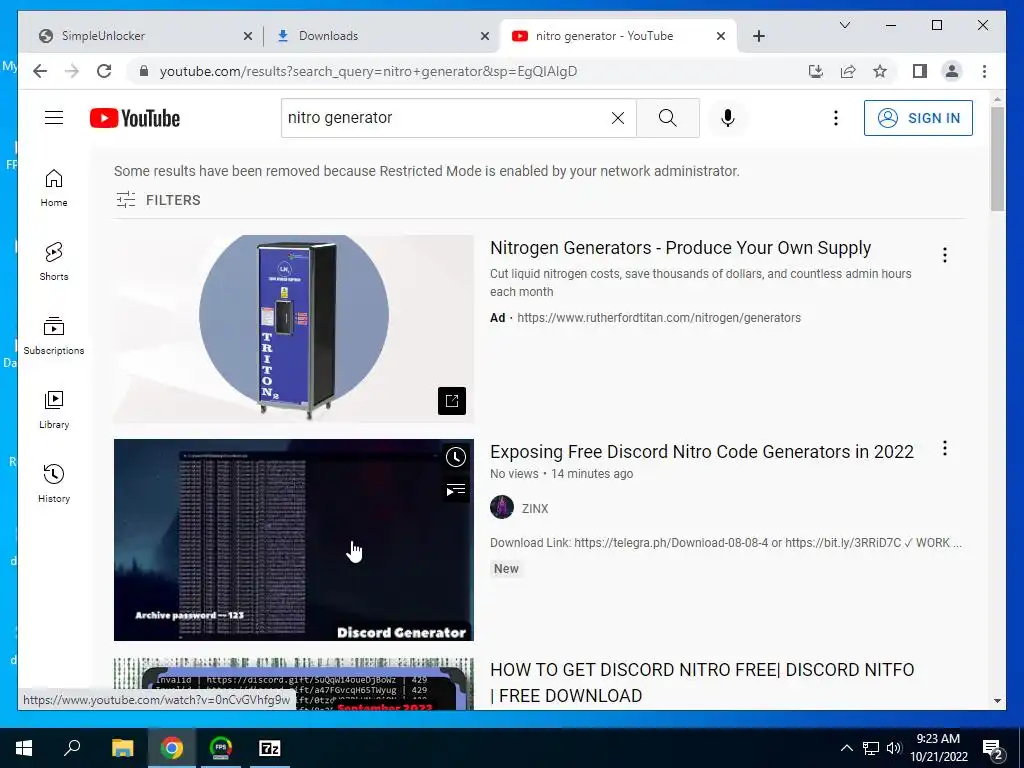Image resolution: width=1024 pixels, height=768 pixels.
Task: Click scrollbar down arrow
Action: coord(997,701)
